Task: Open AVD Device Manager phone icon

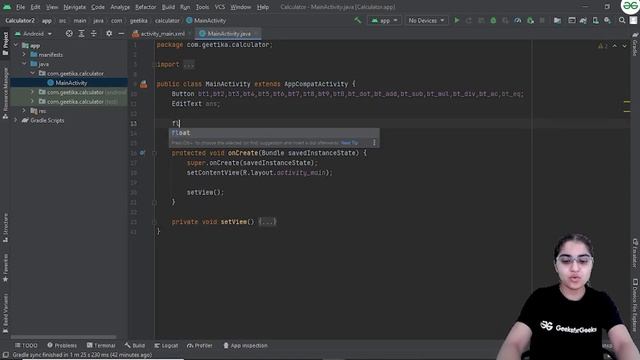Action: (x=596, y=20)
